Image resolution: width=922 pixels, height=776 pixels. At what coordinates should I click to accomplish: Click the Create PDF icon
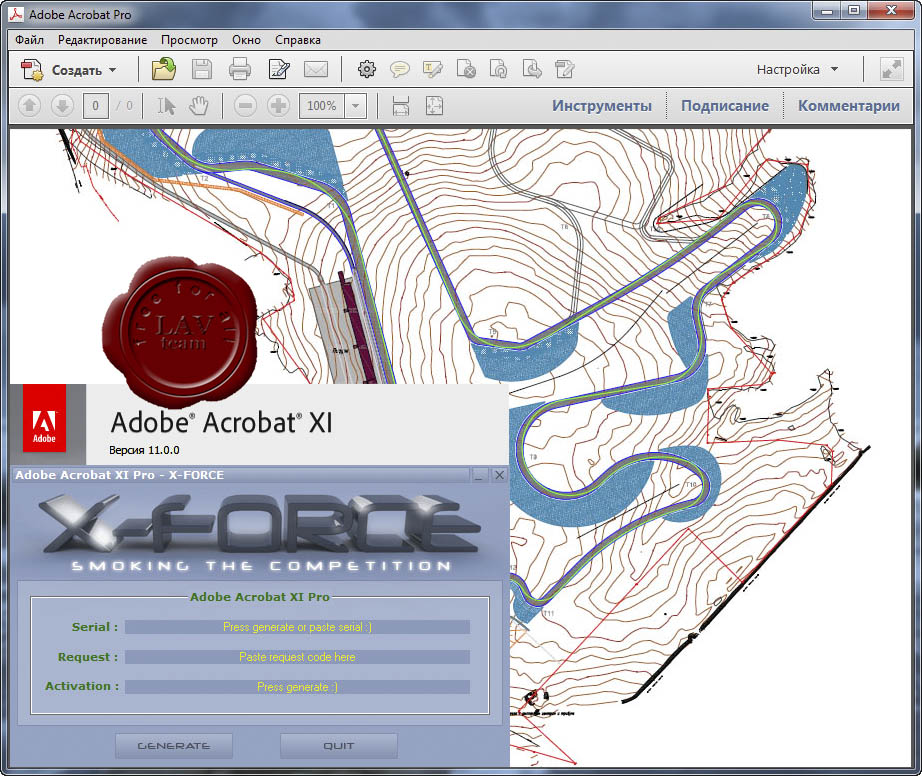(32, 69)
